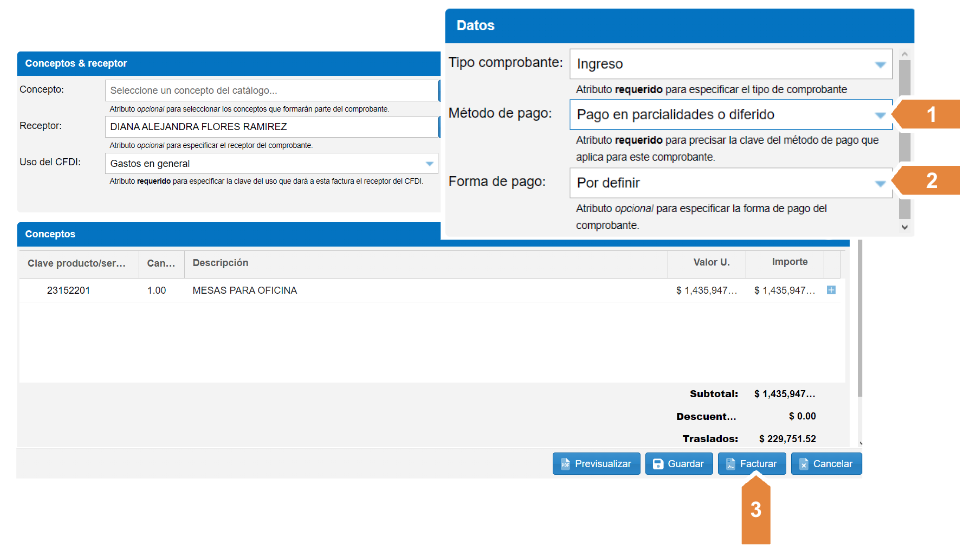
Task: Click the PDF icon on the Previsualizar button
Action: [x=565, y=464]
